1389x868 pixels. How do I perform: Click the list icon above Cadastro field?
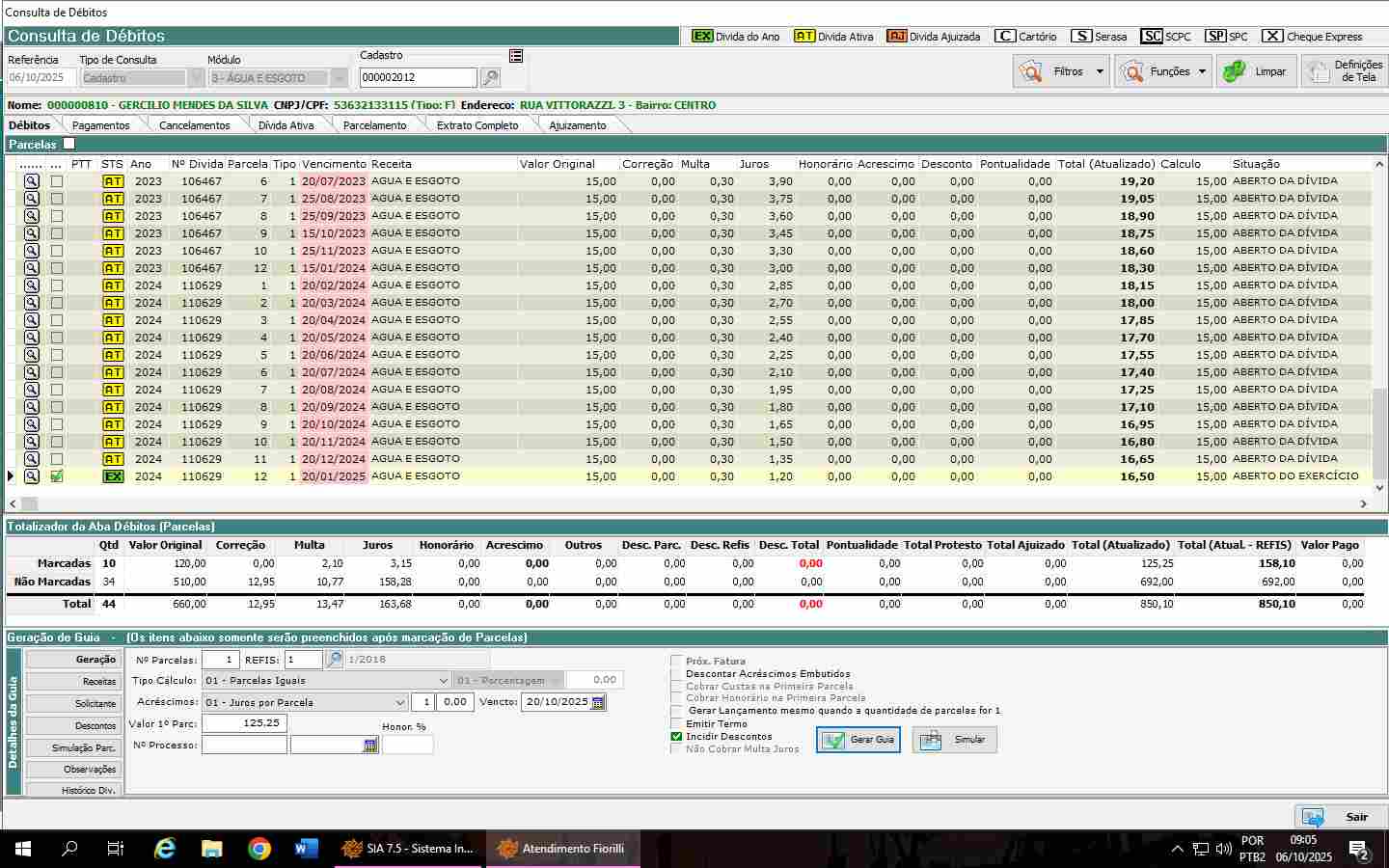[516, 56]
